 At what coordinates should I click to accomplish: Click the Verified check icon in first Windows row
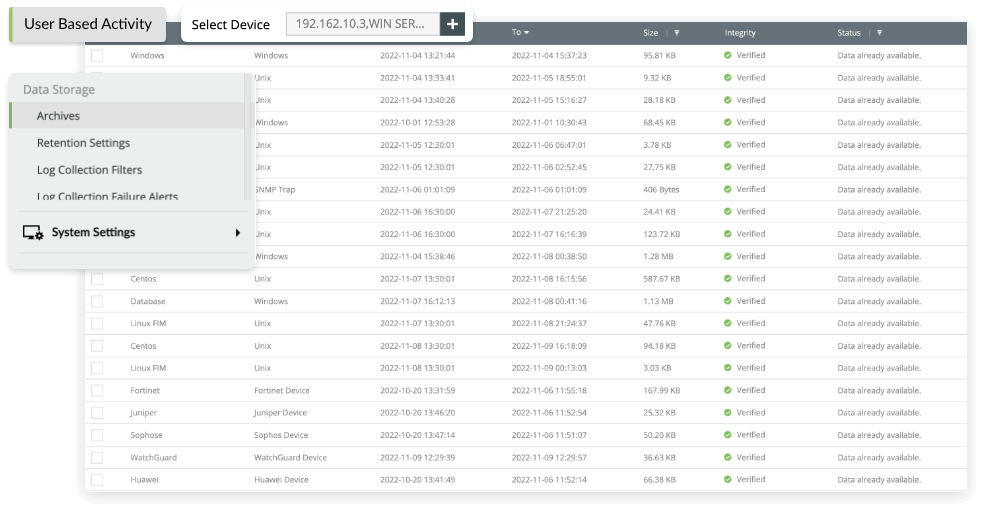(728, 55)
